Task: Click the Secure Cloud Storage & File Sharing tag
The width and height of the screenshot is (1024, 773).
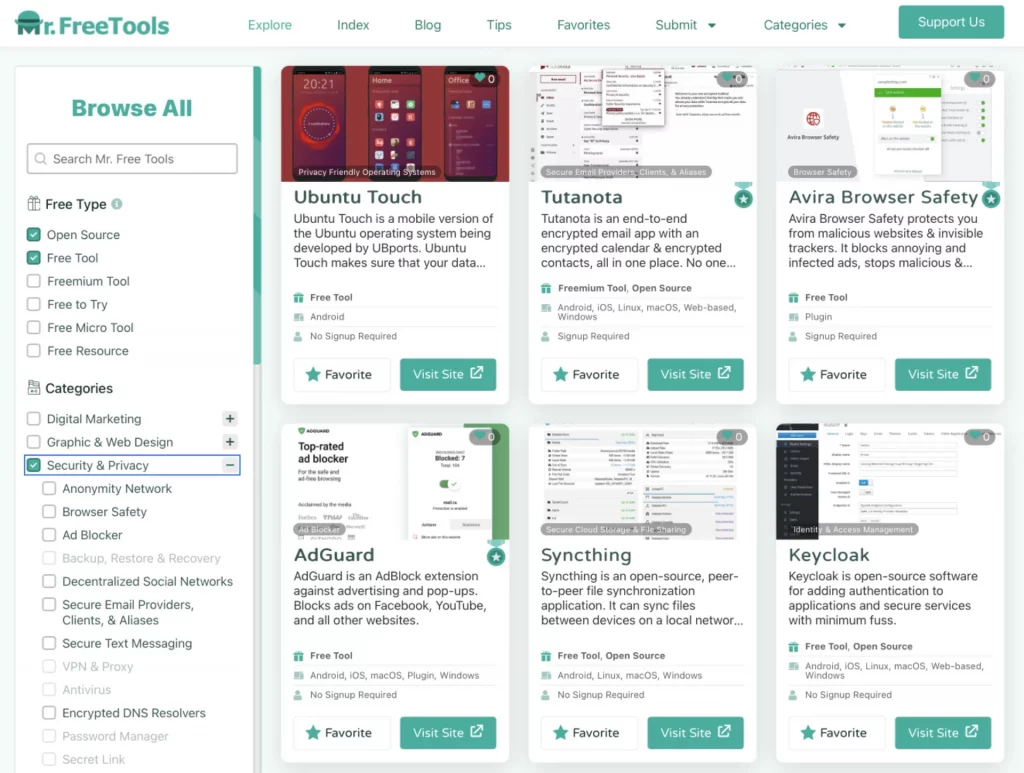Action: 616,529
